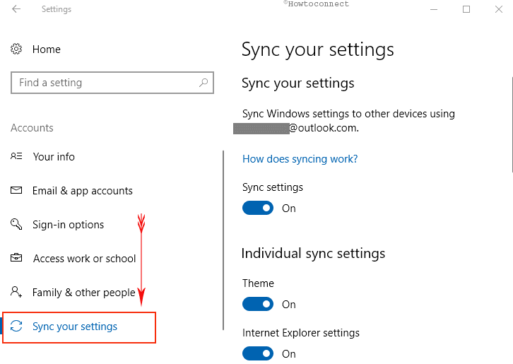Click the Sync circular arrows icon

16,326
